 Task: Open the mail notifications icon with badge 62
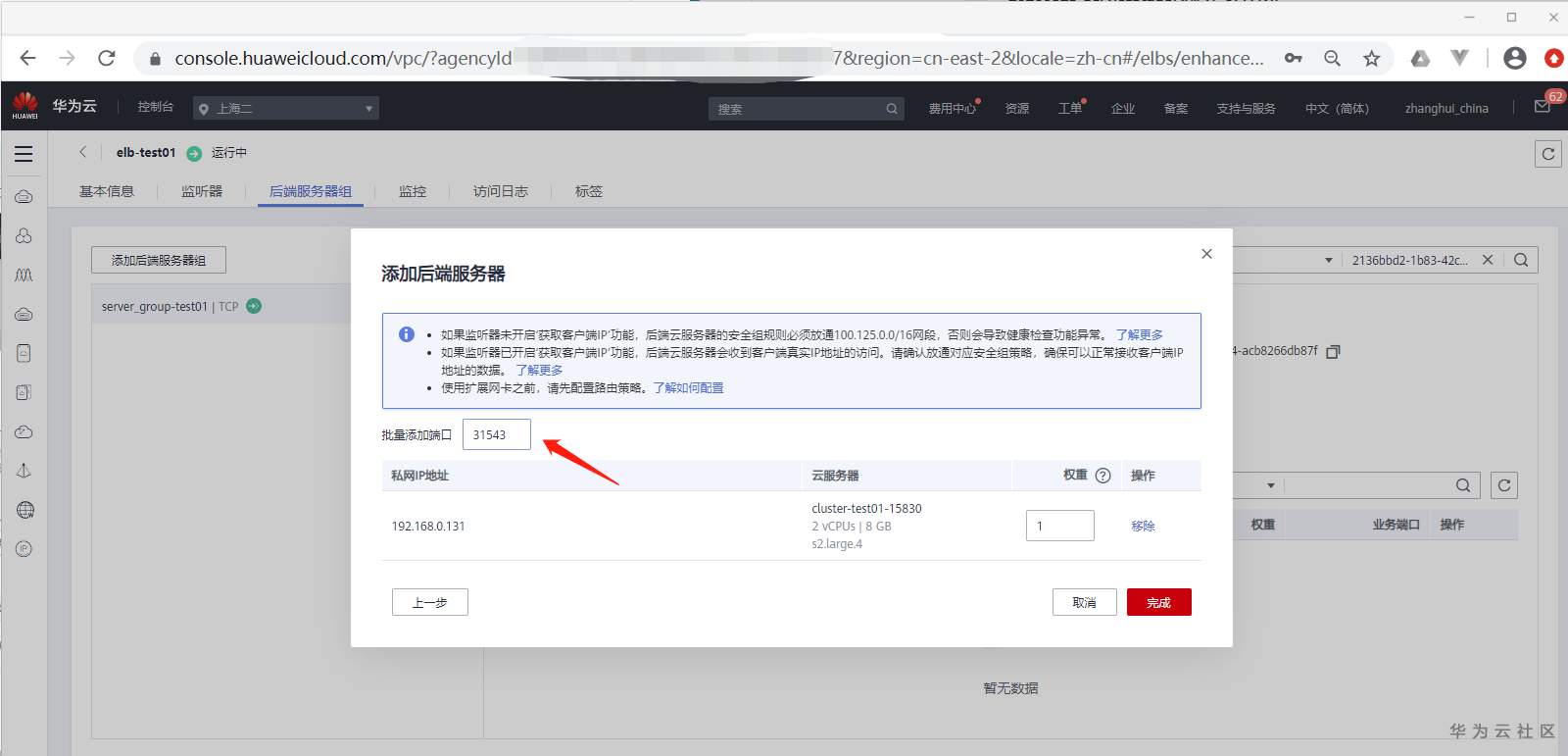[1543, 106]
